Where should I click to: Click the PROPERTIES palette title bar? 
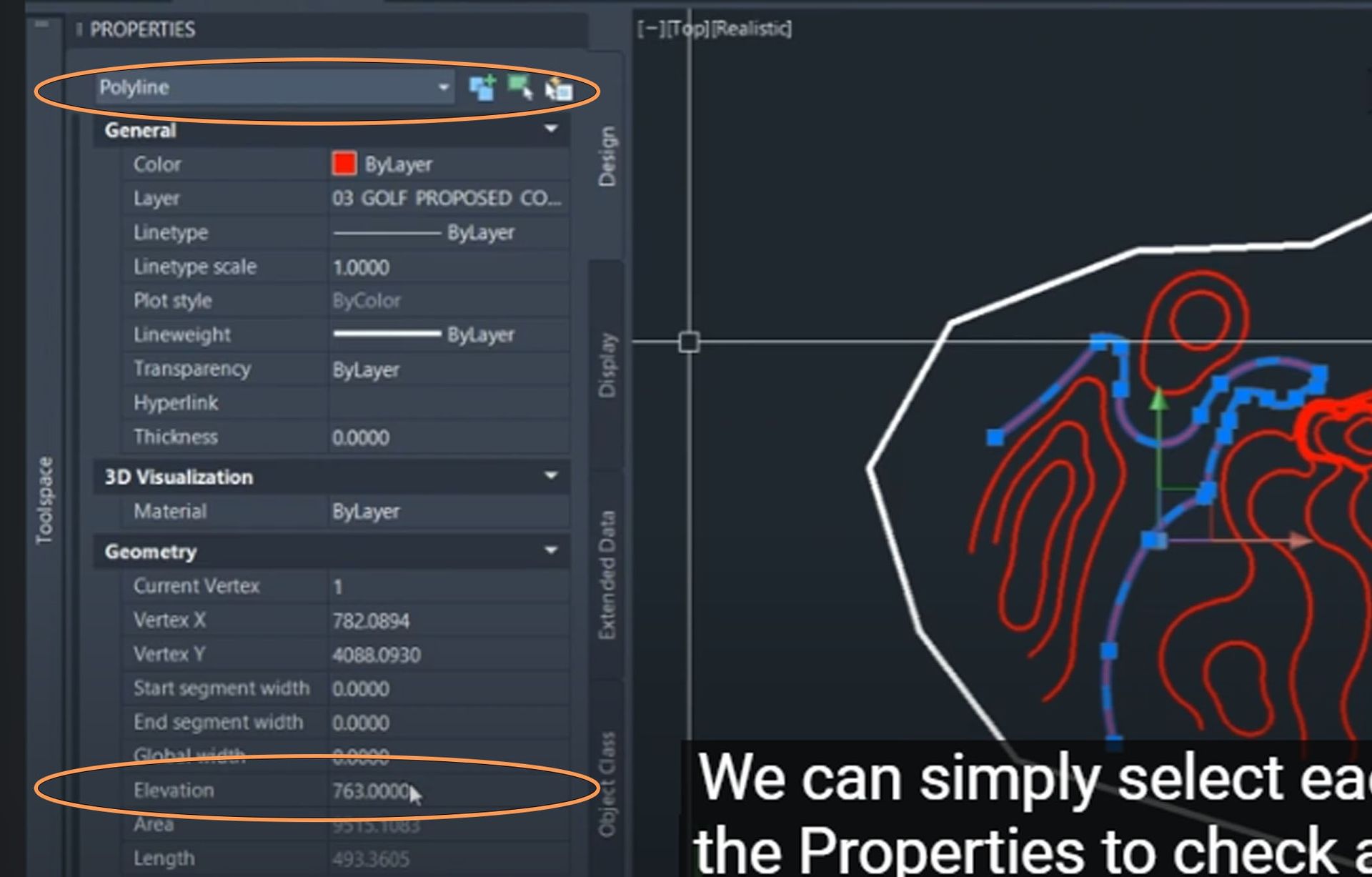(329, 29)
